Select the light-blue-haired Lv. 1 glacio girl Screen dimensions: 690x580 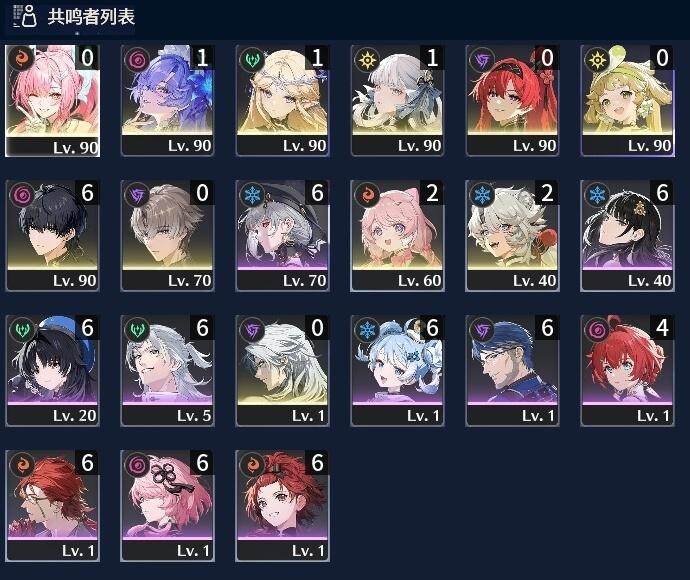[397, 371]
